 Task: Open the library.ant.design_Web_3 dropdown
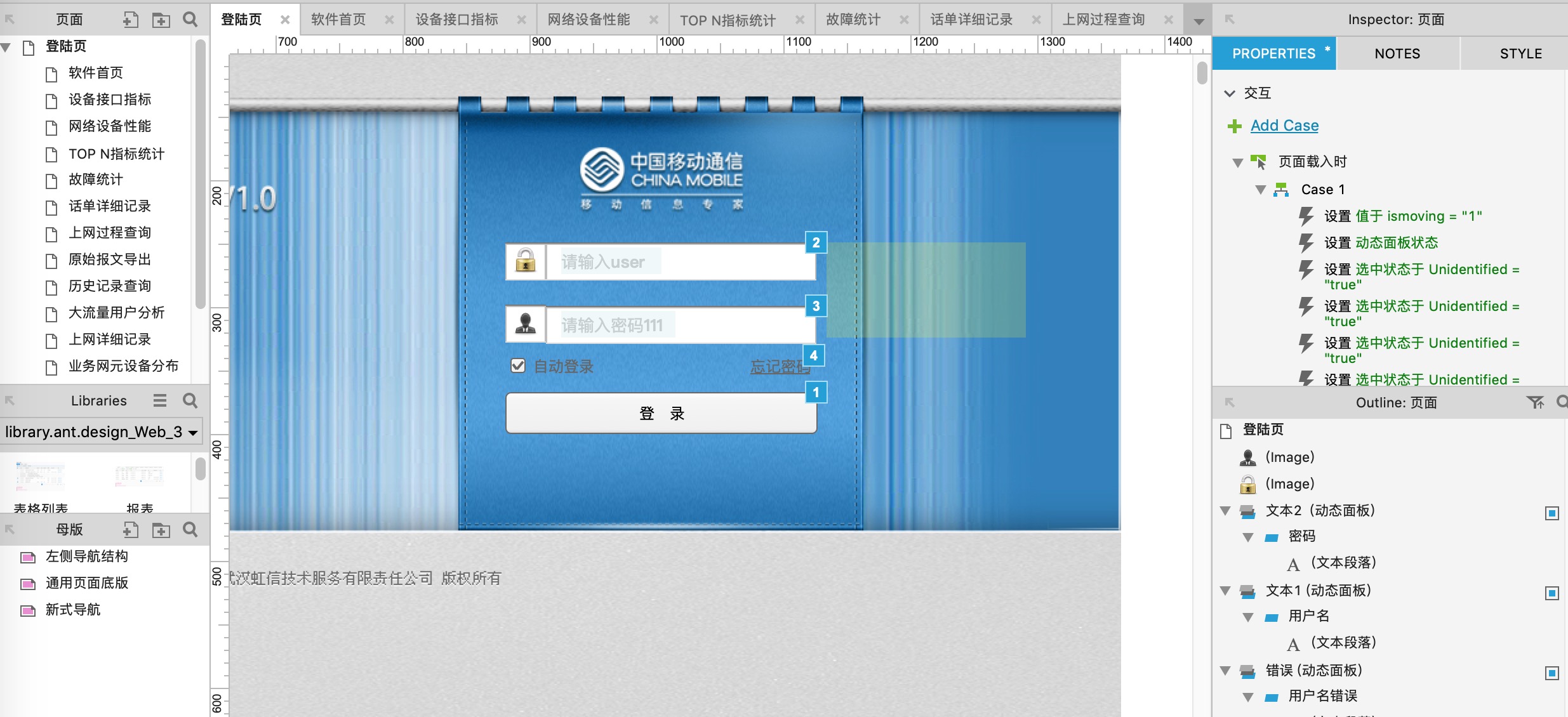coord(102,432)
